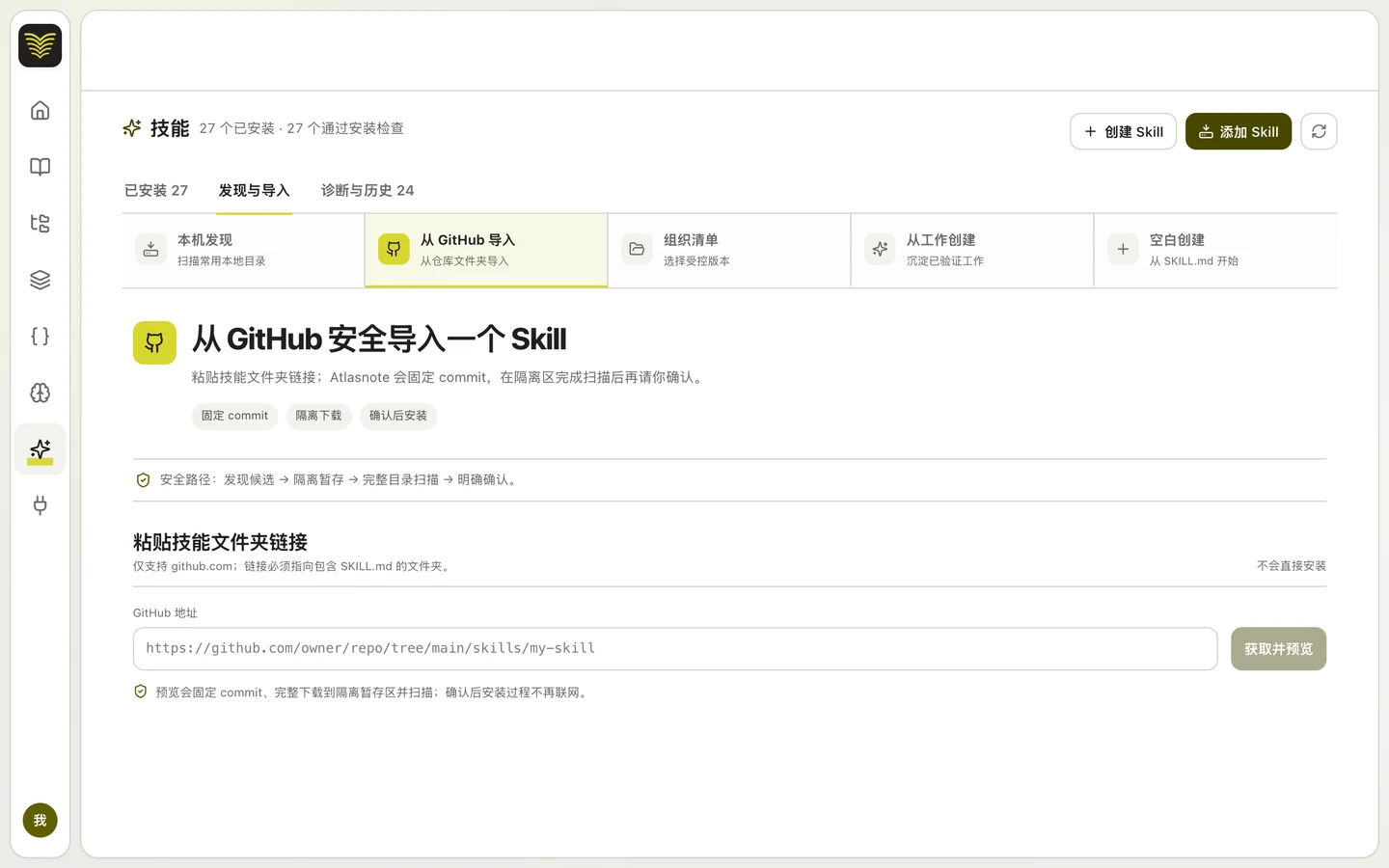1389x868 pixels.
Task: Click the 27 个已安装 status text
Action: (237, 128)
